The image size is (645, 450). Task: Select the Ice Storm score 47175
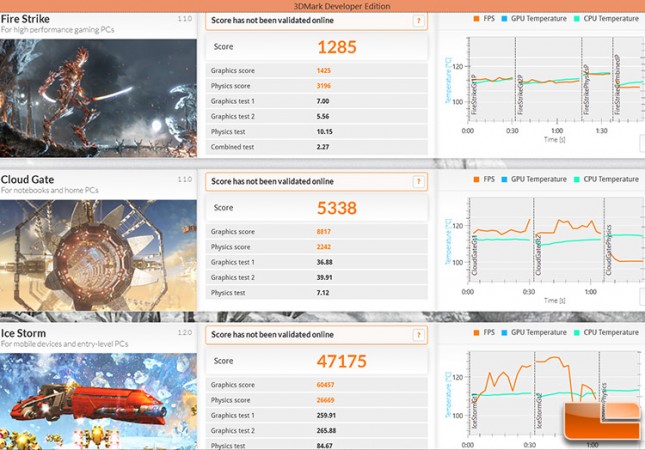[341, 361]
